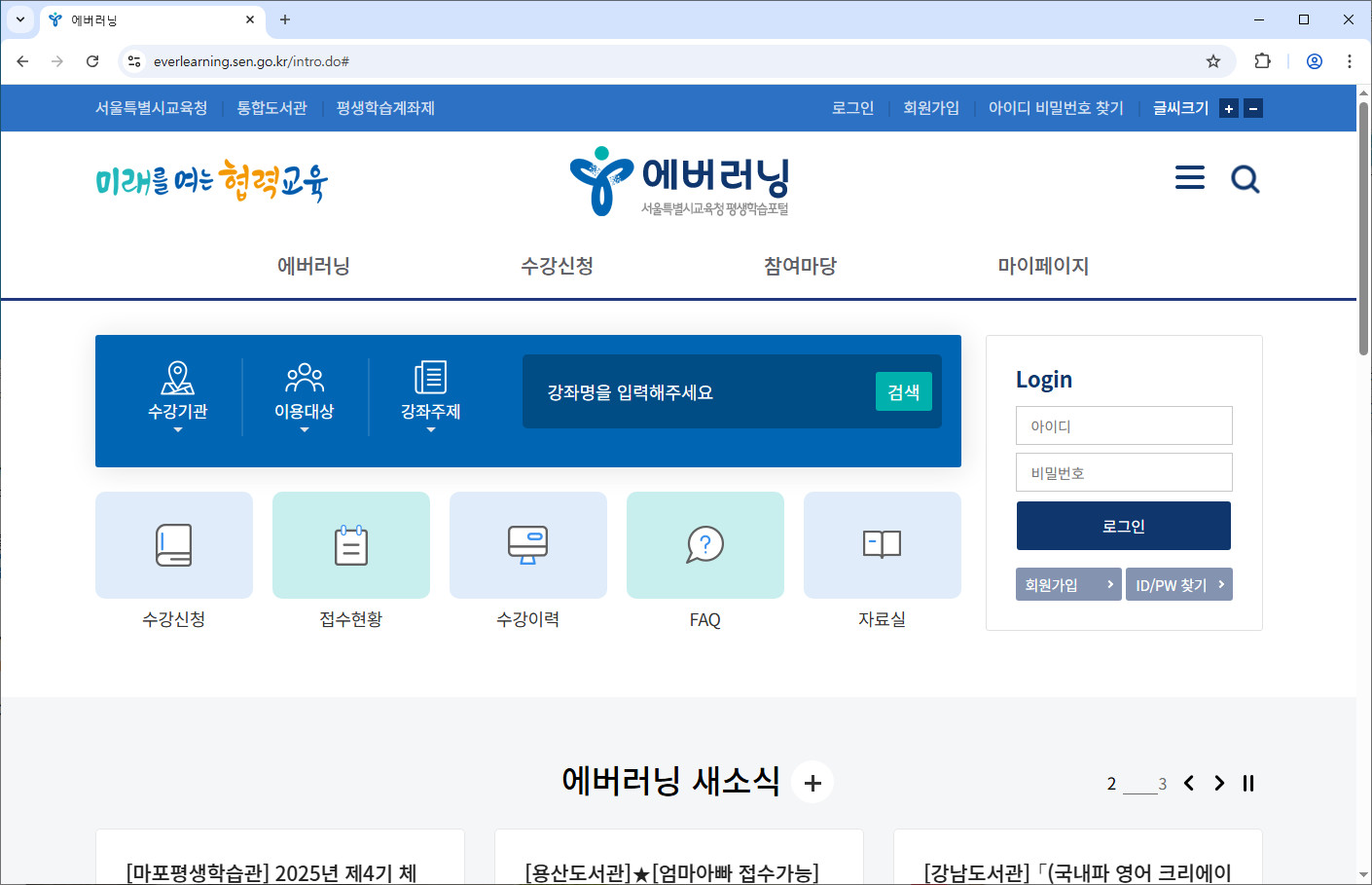Open the browser extensions puzzle icon

1262,61
